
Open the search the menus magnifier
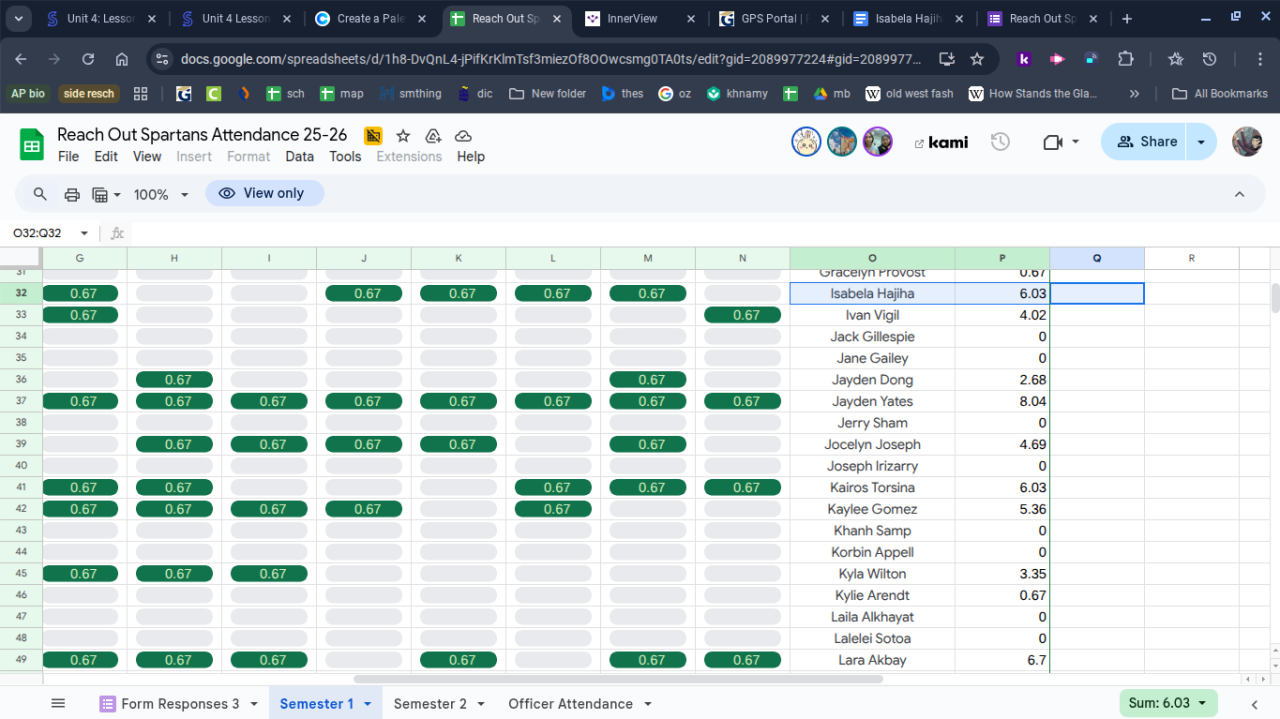(x=40, y=194)
